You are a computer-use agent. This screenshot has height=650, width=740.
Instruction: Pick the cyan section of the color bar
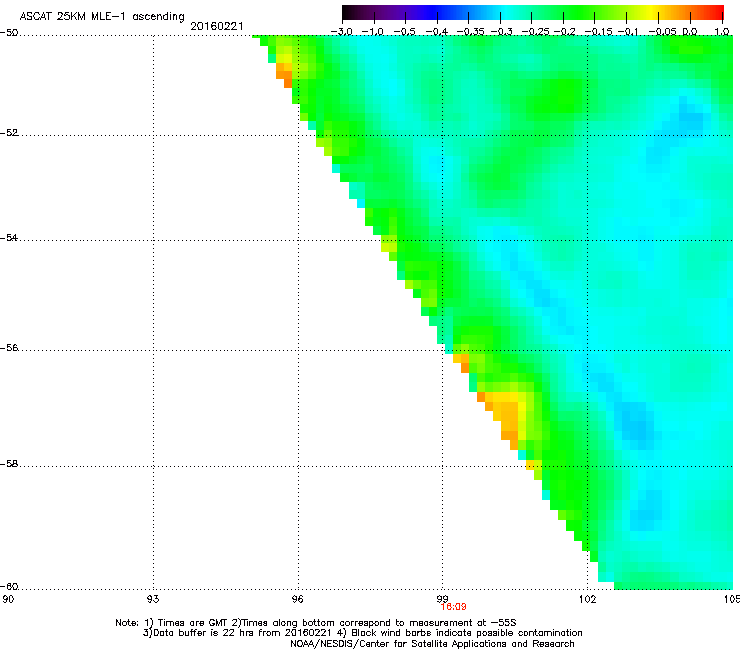pos(505,12)
